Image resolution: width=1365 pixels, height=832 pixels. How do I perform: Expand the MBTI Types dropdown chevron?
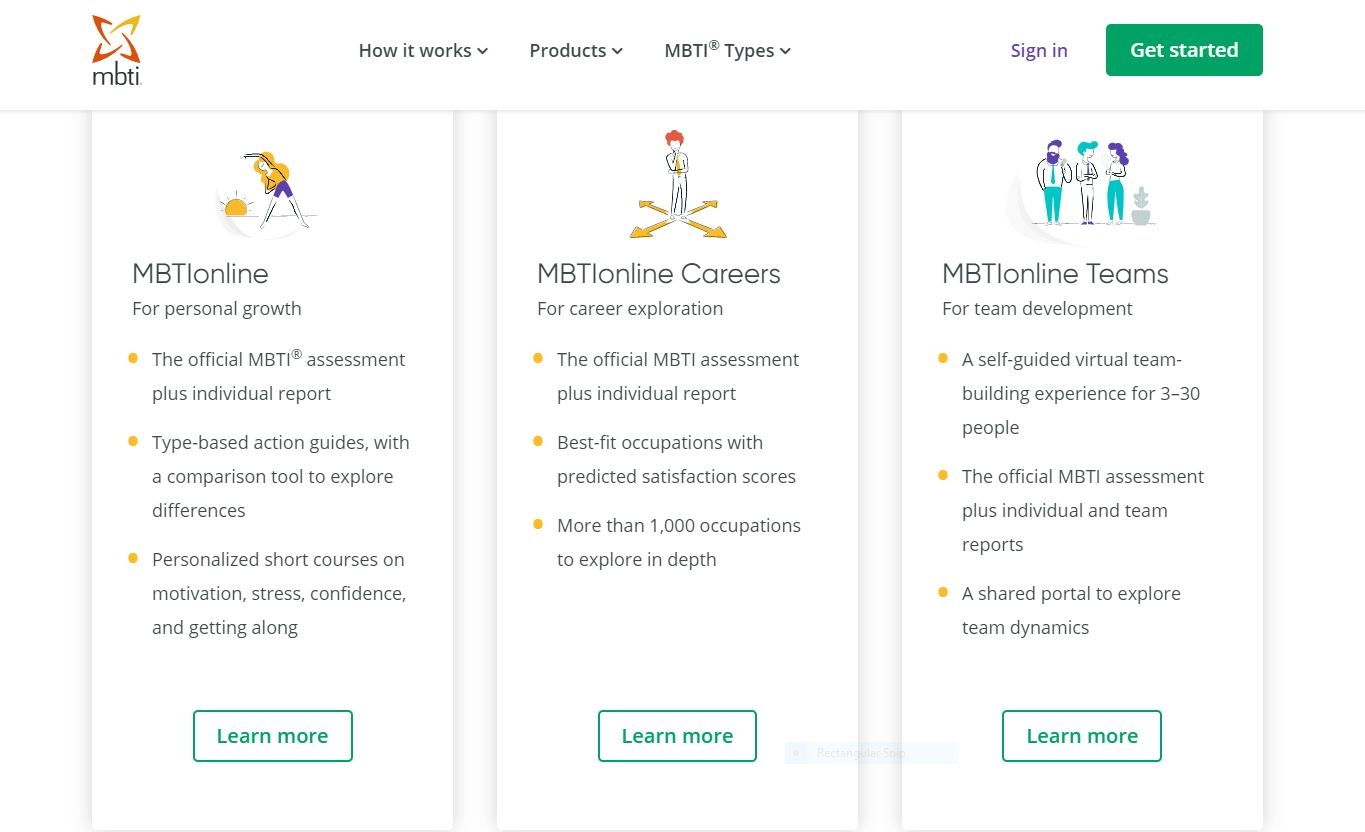pyautogui.click(x=785, y=51)
